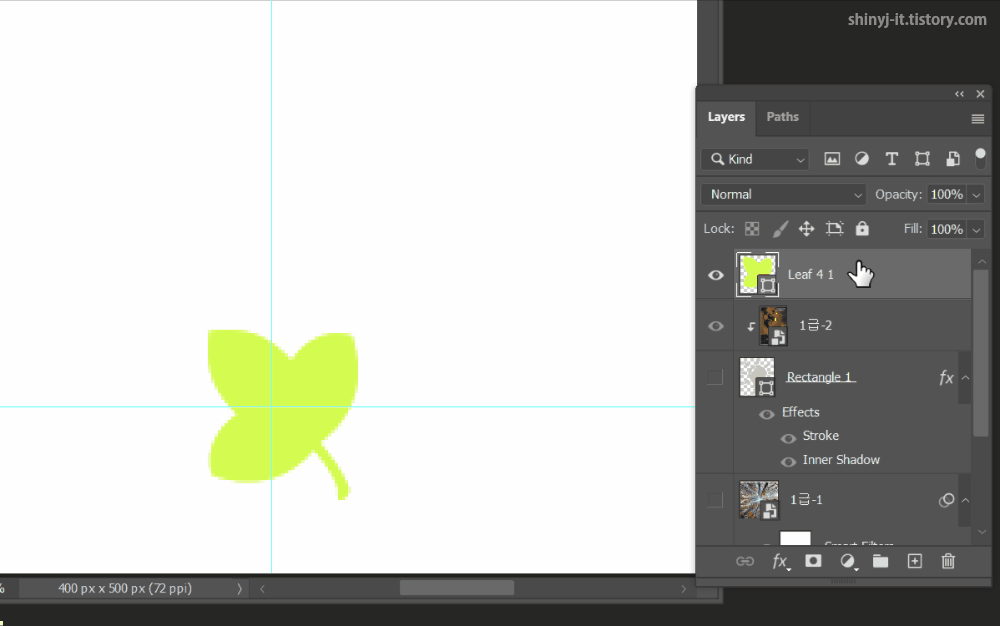Screen dimensions: 1000x626
Task: Select 1급-2 layer thumbnail
Action: coord(773,326)
